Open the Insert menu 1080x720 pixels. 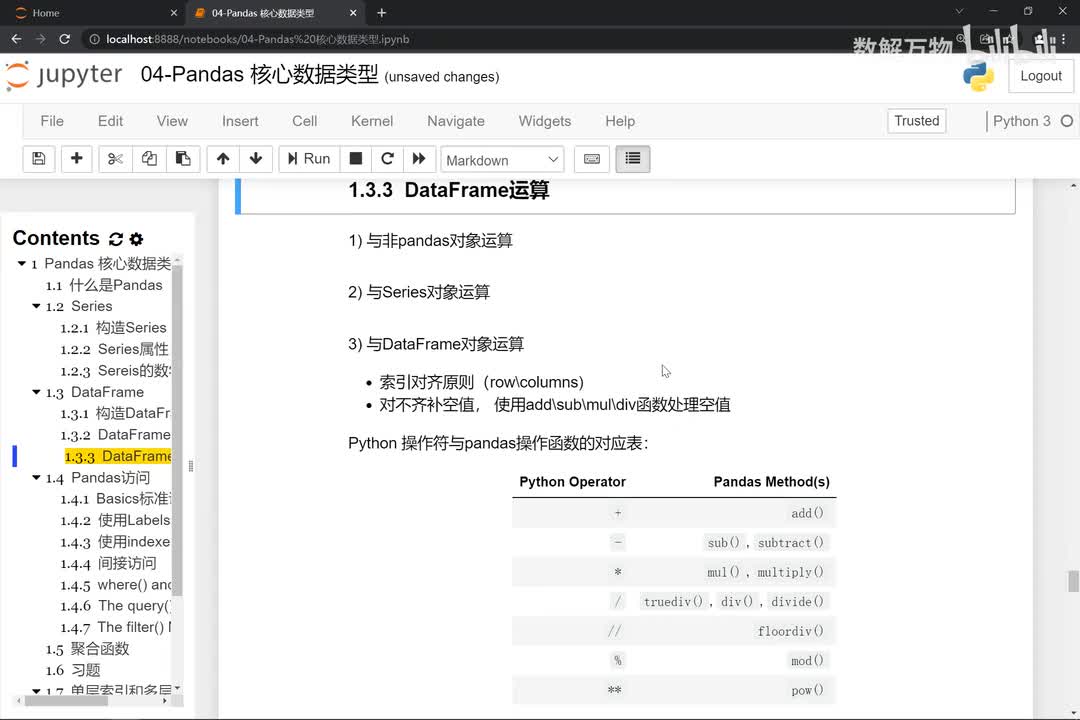click(240, 121)
